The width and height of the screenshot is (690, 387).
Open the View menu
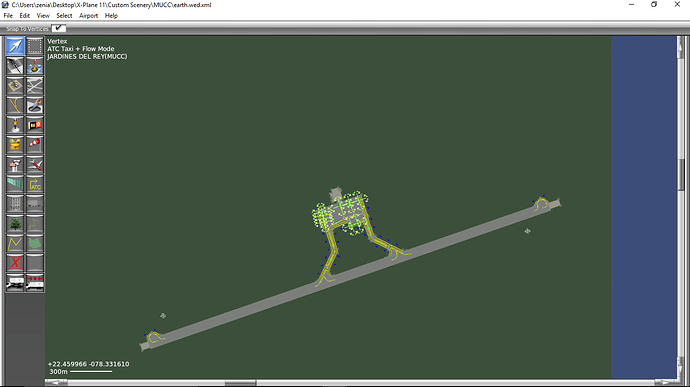[43, 15]
